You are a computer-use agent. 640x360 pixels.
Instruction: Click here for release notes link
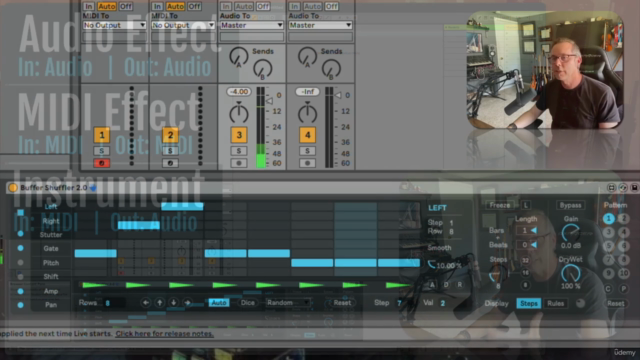[x=164, y=333]
